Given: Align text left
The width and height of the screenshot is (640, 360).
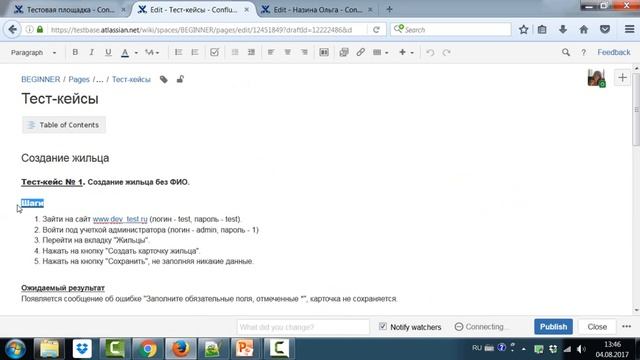Looking at the screenshot, I should [271, 52].
